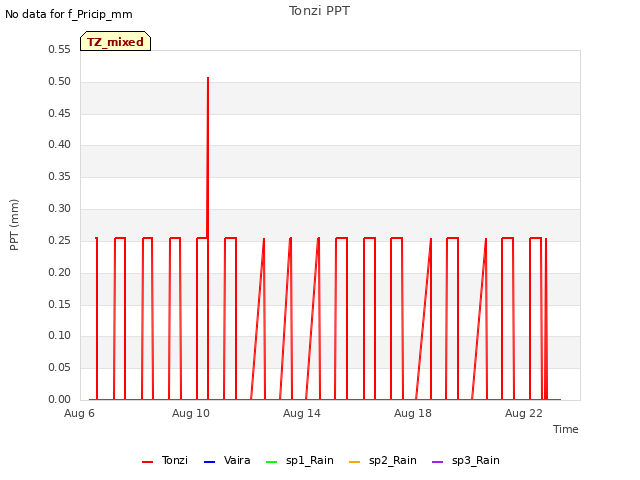Screen dimensions: 640x480
Task: Click the blue Vaira legend color marker
Action: [209, 462]
